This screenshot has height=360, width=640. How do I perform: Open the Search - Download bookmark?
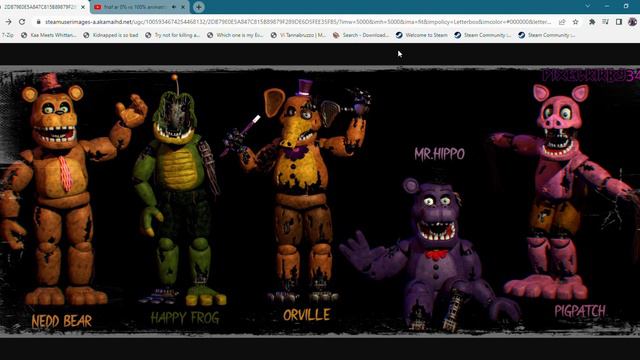tap(361, 35)
